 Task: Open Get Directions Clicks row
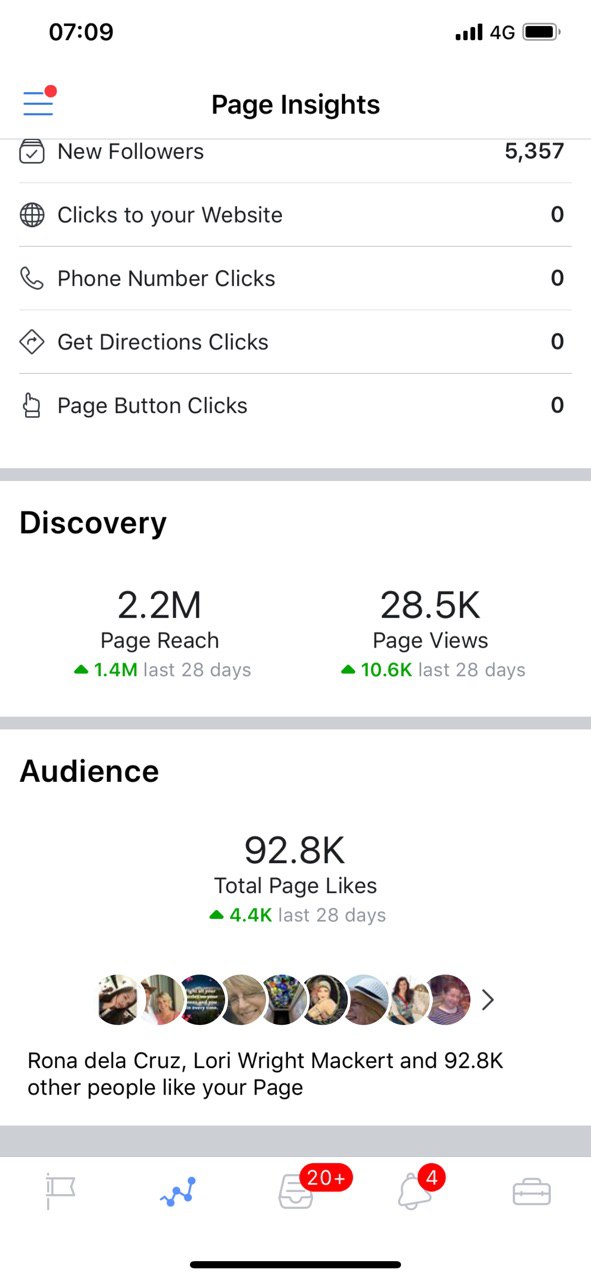295,342
